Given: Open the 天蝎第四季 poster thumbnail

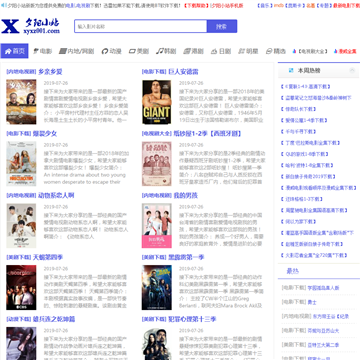Looking at the screenshot, I should point(21,287).
